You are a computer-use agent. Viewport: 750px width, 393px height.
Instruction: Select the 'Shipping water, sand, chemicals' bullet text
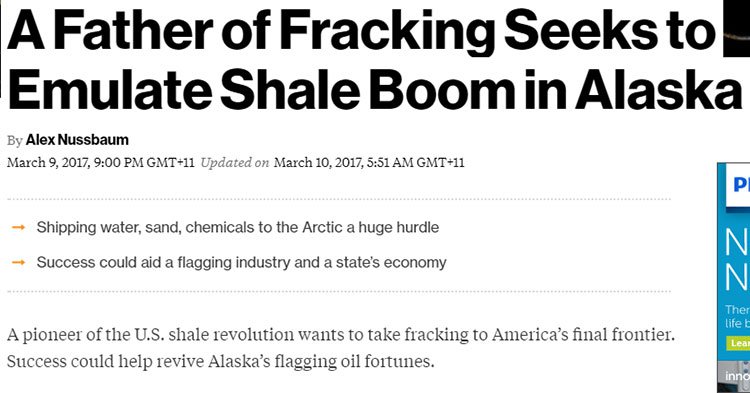tap(238, 228)
